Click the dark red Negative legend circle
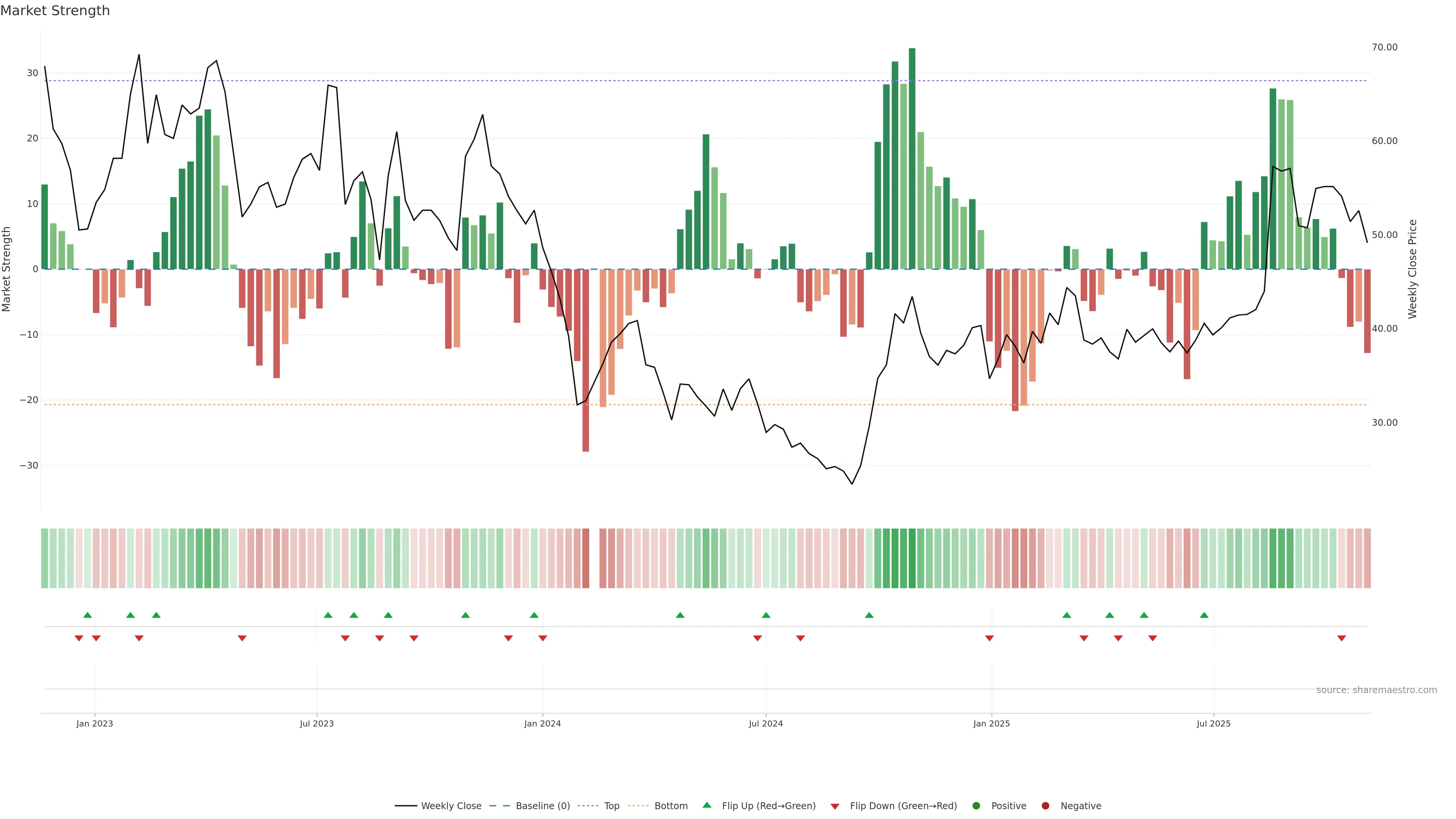This screenshot has height=819, width=1456. tap(1045, 805)
